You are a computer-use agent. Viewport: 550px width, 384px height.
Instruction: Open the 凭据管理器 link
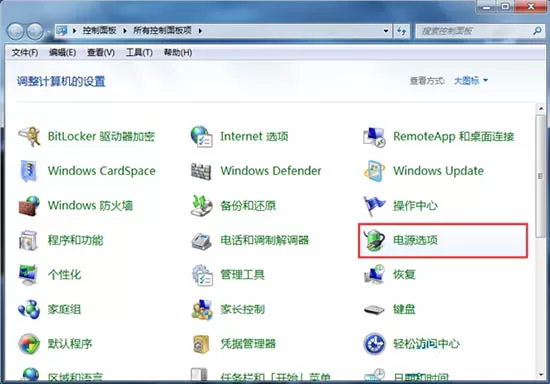click(x=248, y=344)
